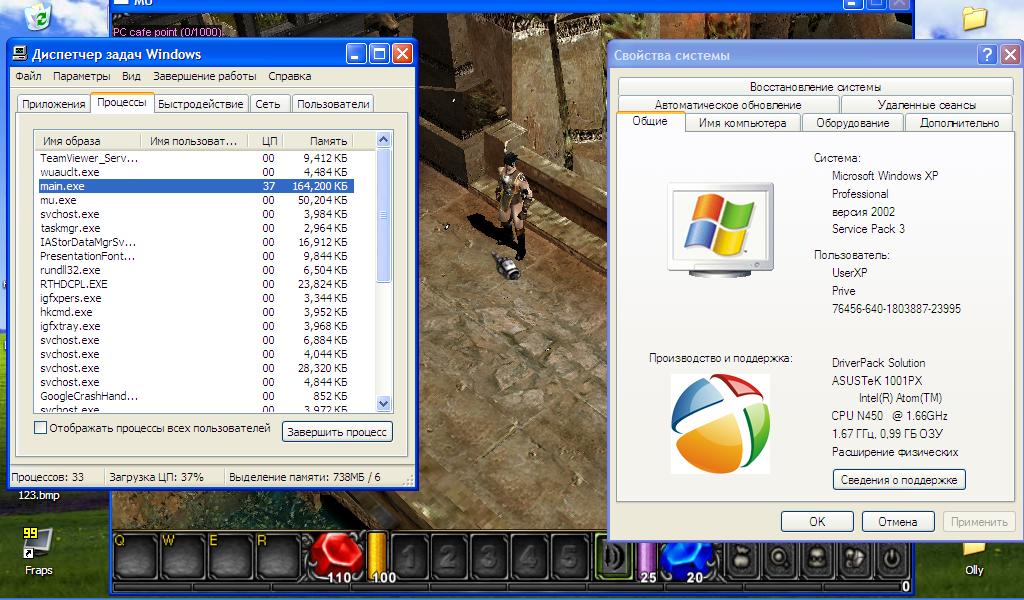Open the Fraps desktop shortcut
This screenshot has height=600, width=1024.
[x=38, y=552]
